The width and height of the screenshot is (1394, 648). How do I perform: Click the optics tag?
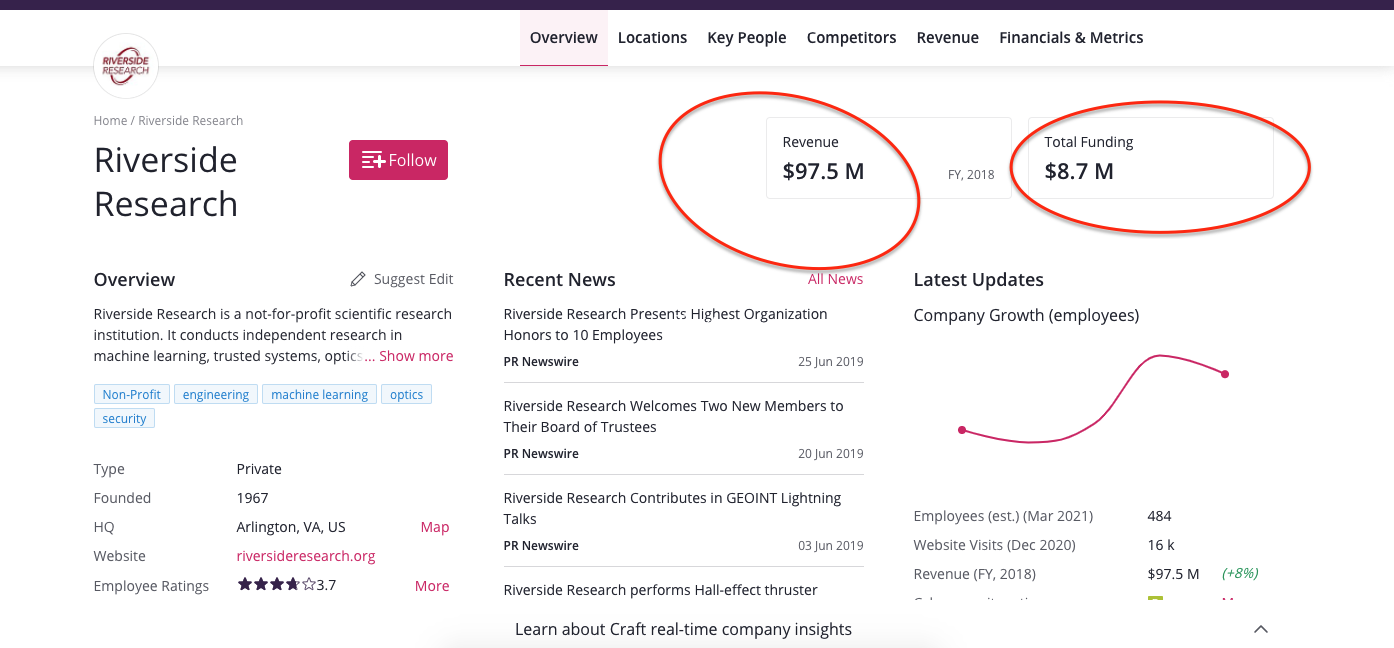tap(407, 395)
